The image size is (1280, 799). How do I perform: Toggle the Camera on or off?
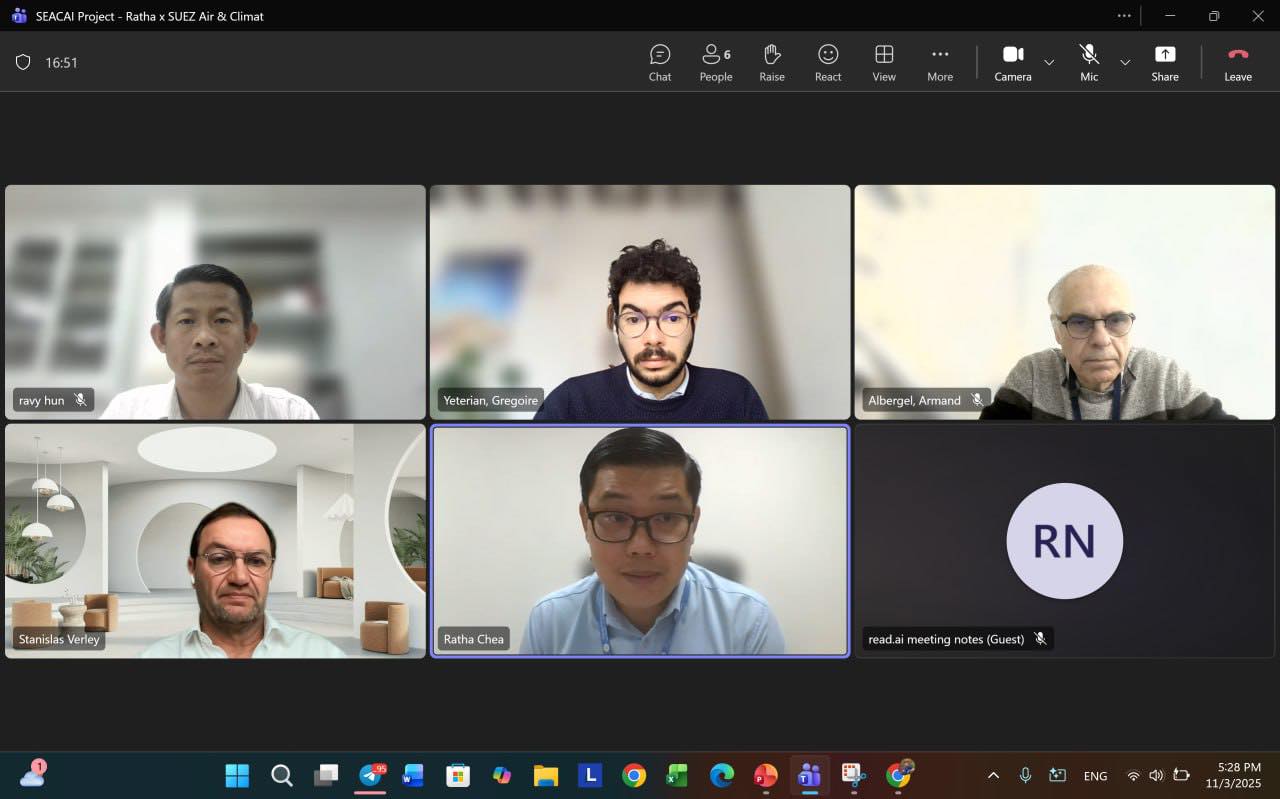[1012, 62]
